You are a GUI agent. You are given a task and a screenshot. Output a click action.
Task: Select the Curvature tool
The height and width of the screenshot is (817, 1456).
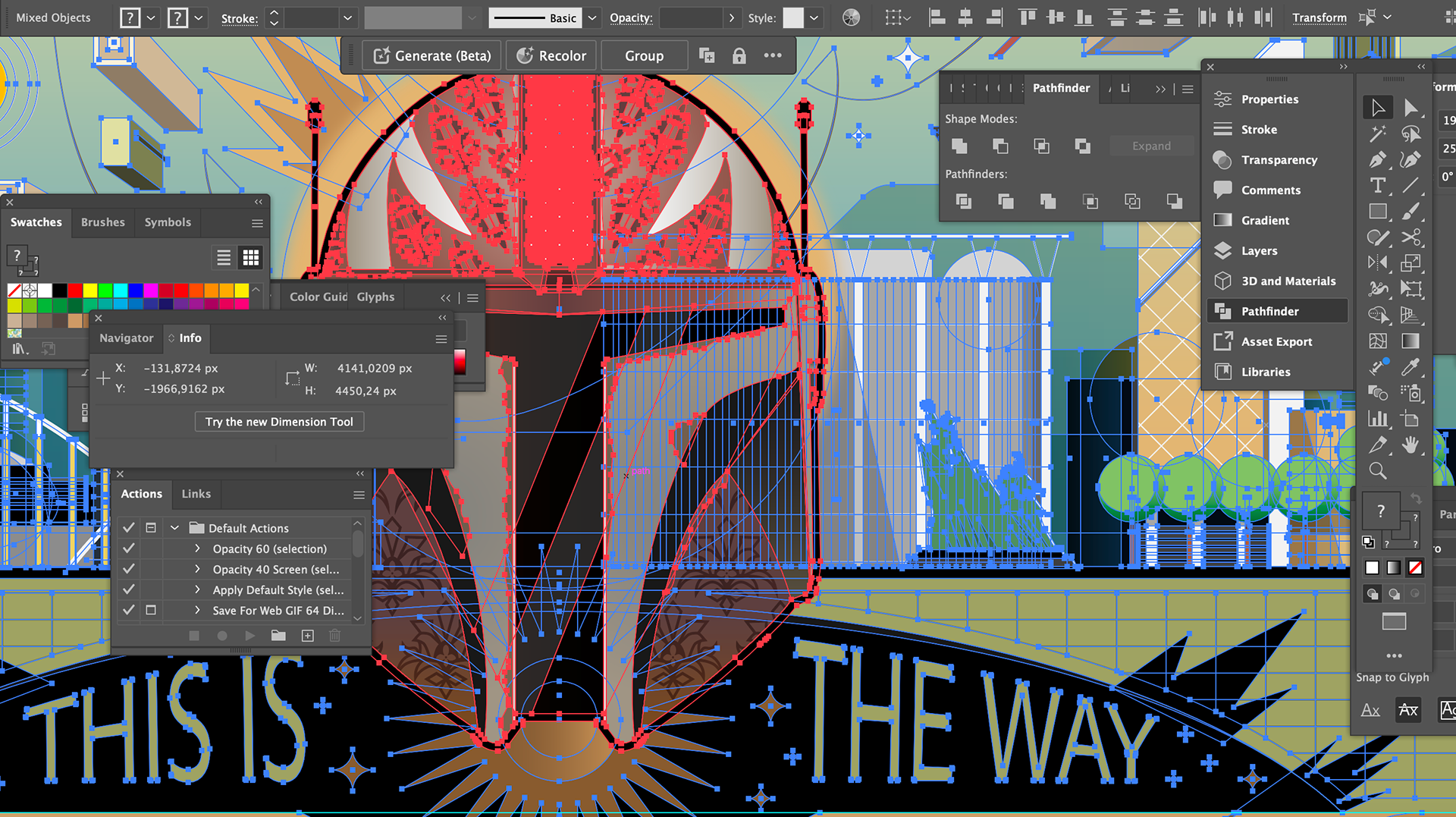(1410, 160)
